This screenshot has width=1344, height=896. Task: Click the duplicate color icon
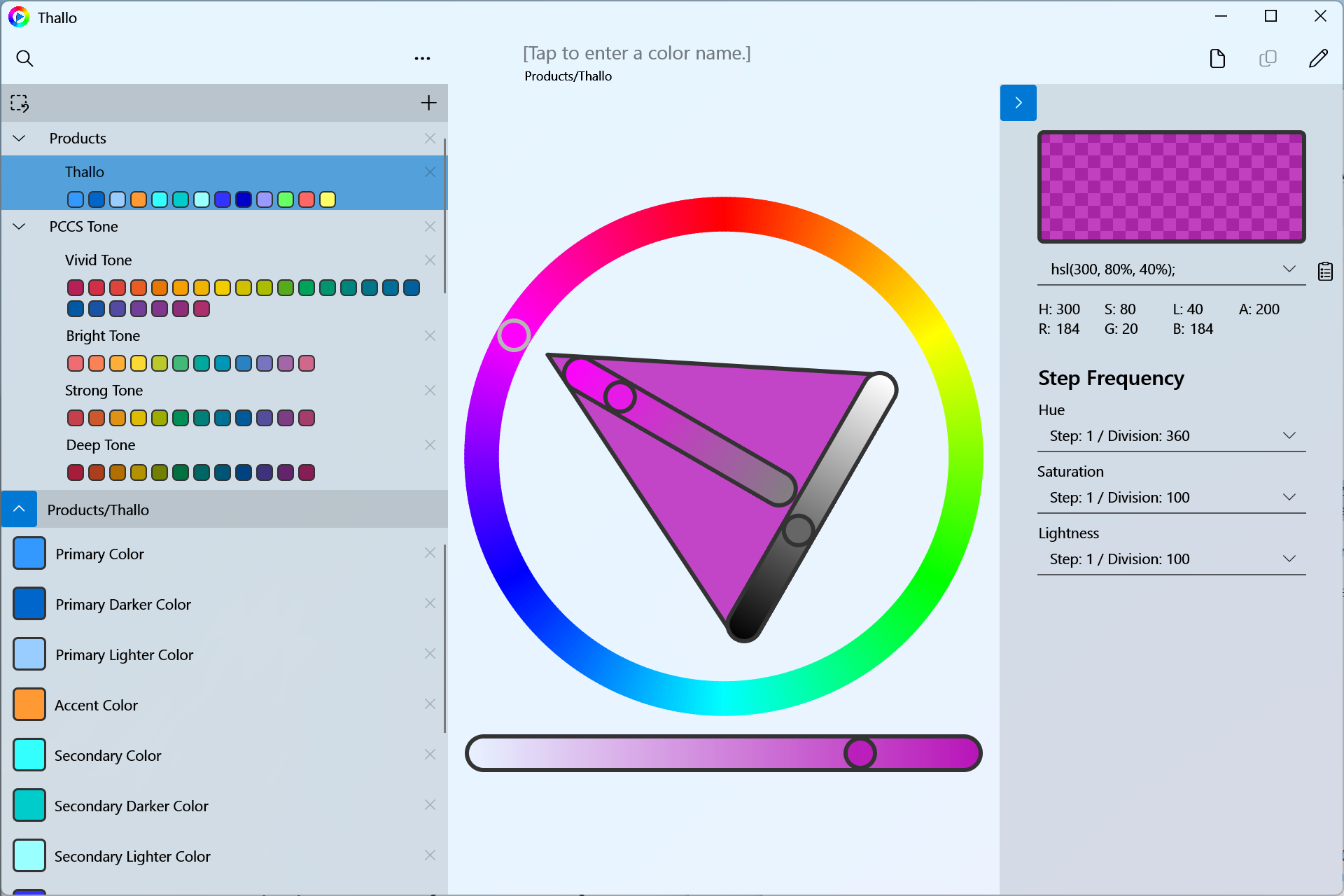[x=1268, y=58]
